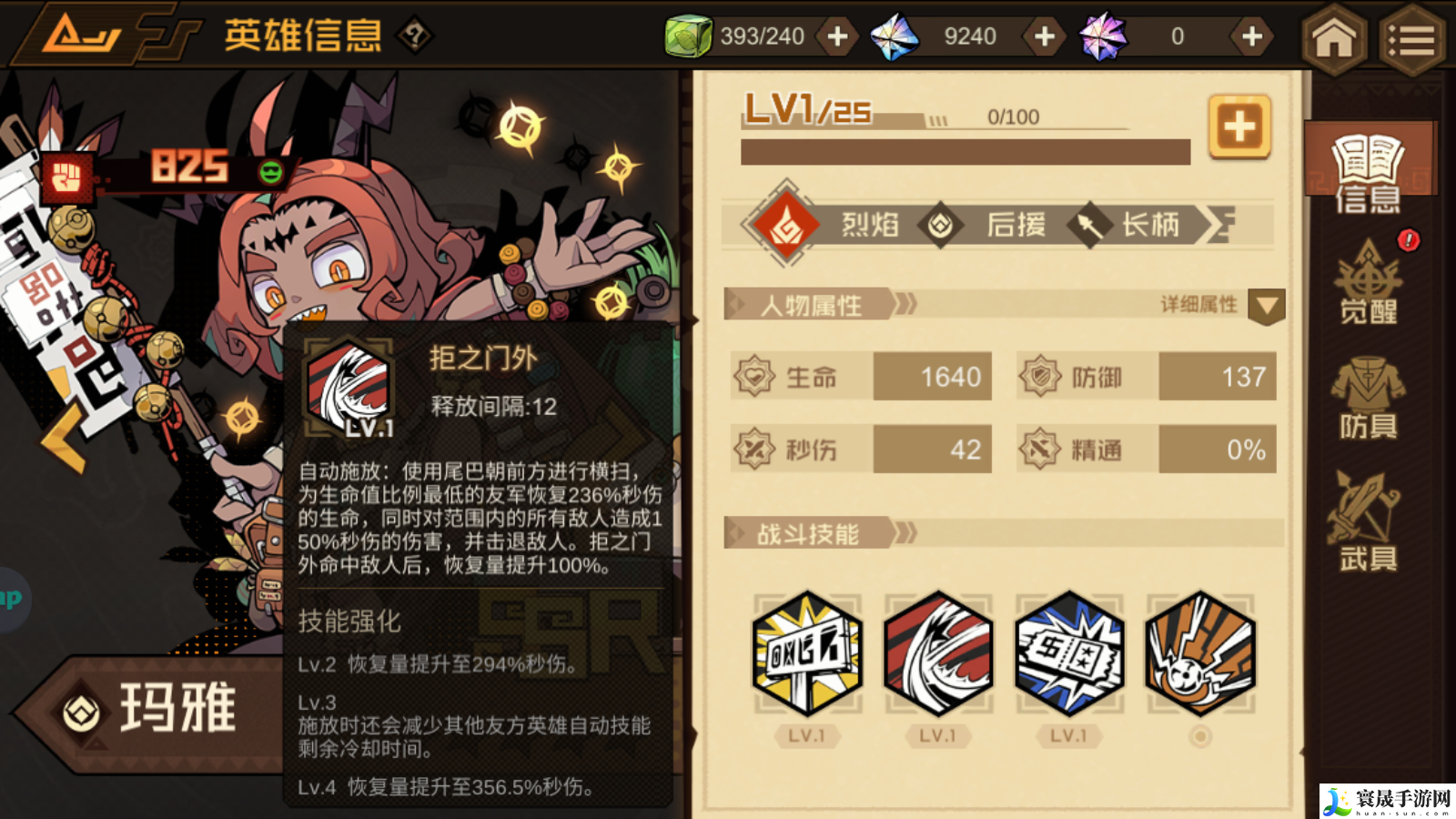
Task: Select the first yellow skill icon
Action: pyautogui.click(x=807, y=652)
